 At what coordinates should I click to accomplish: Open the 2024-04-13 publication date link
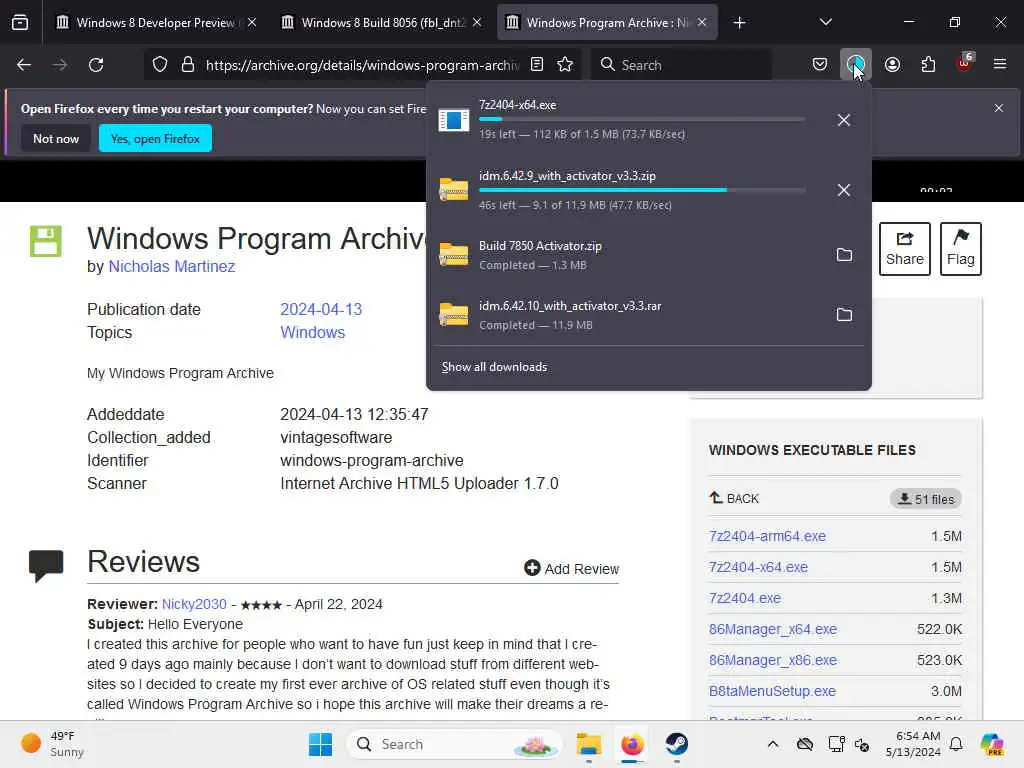[321, 310]
